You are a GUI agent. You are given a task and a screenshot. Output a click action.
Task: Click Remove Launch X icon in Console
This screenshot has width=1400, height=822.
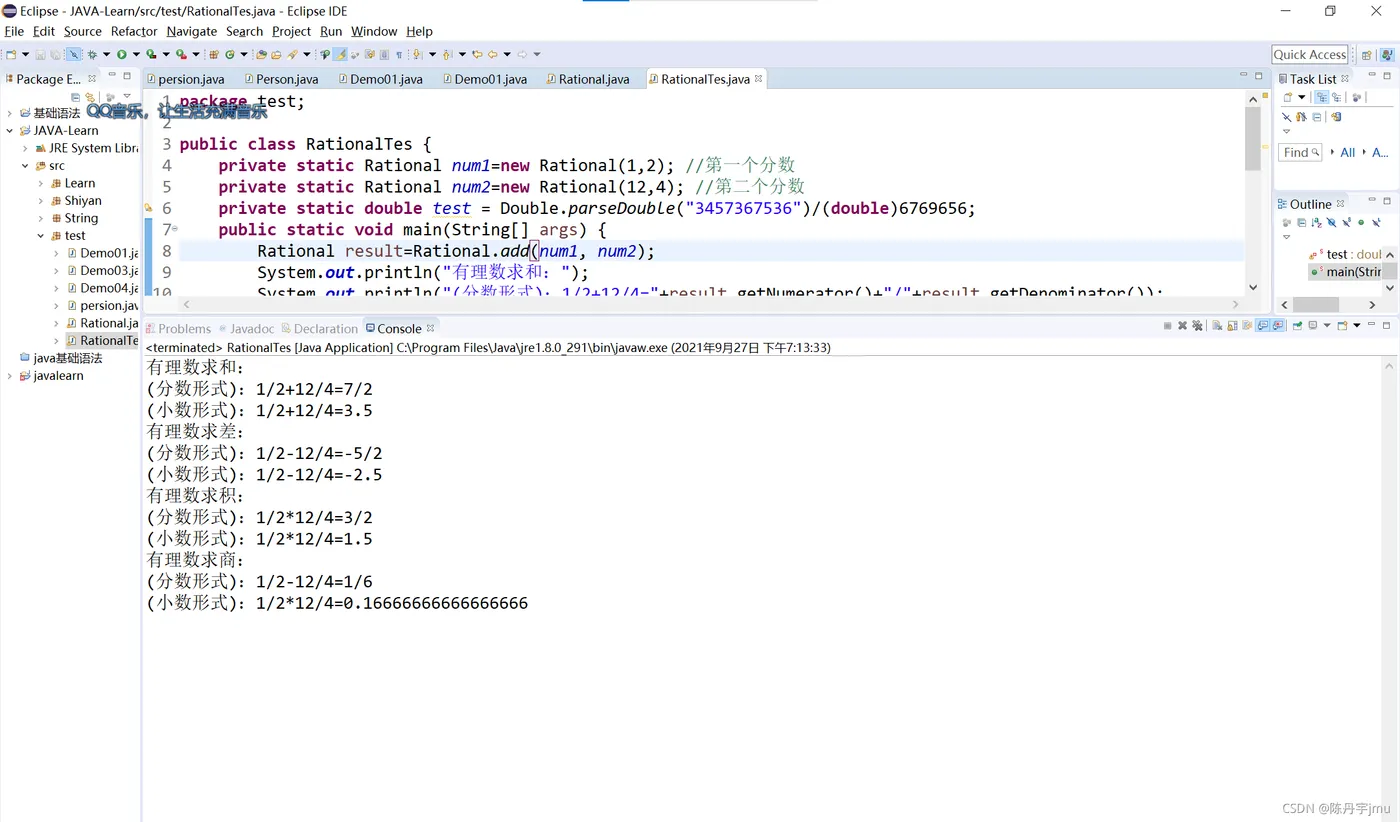1182,326
